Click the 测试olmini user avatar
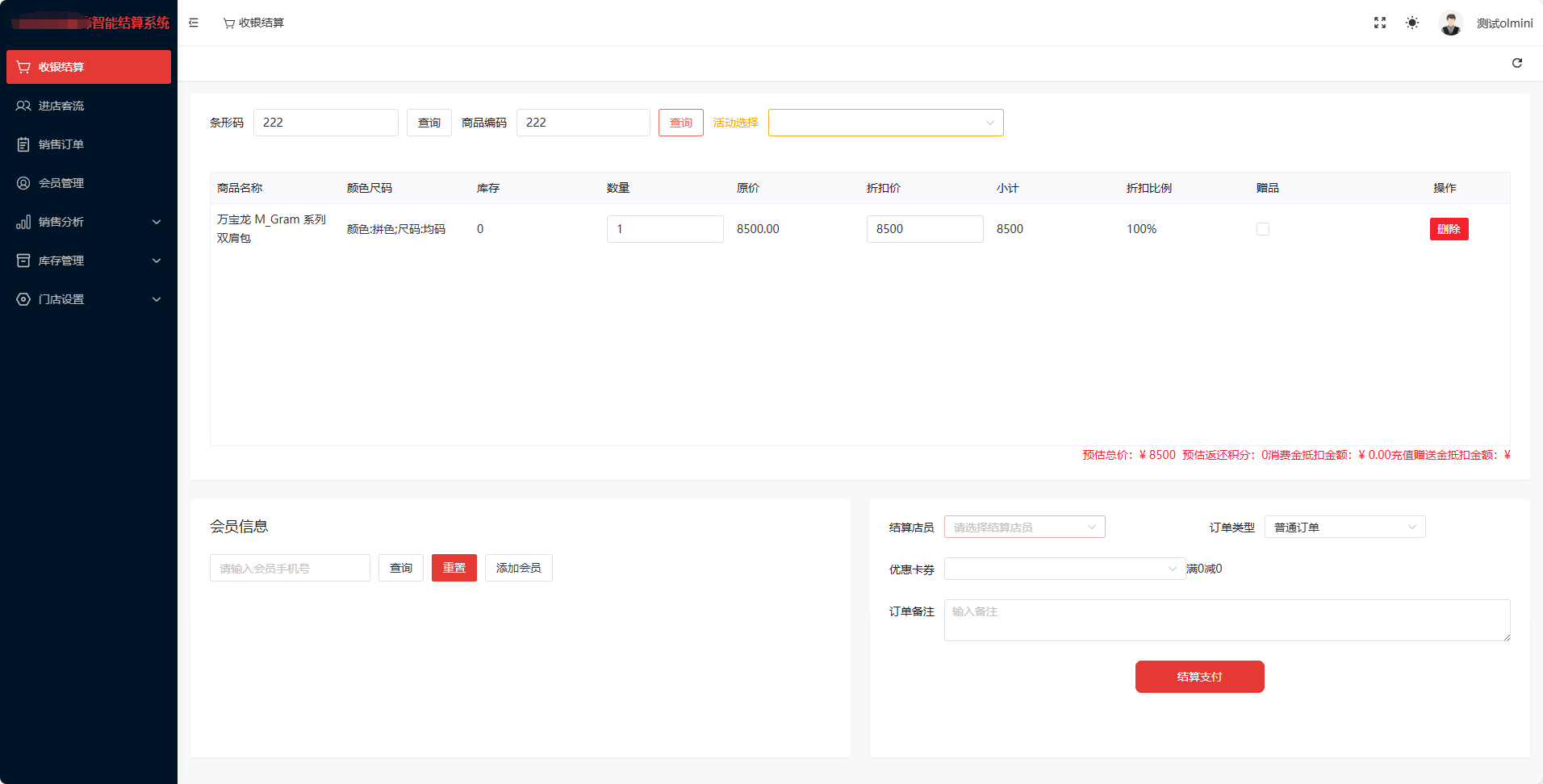The image size is (1543, 784). point(1450,23)
